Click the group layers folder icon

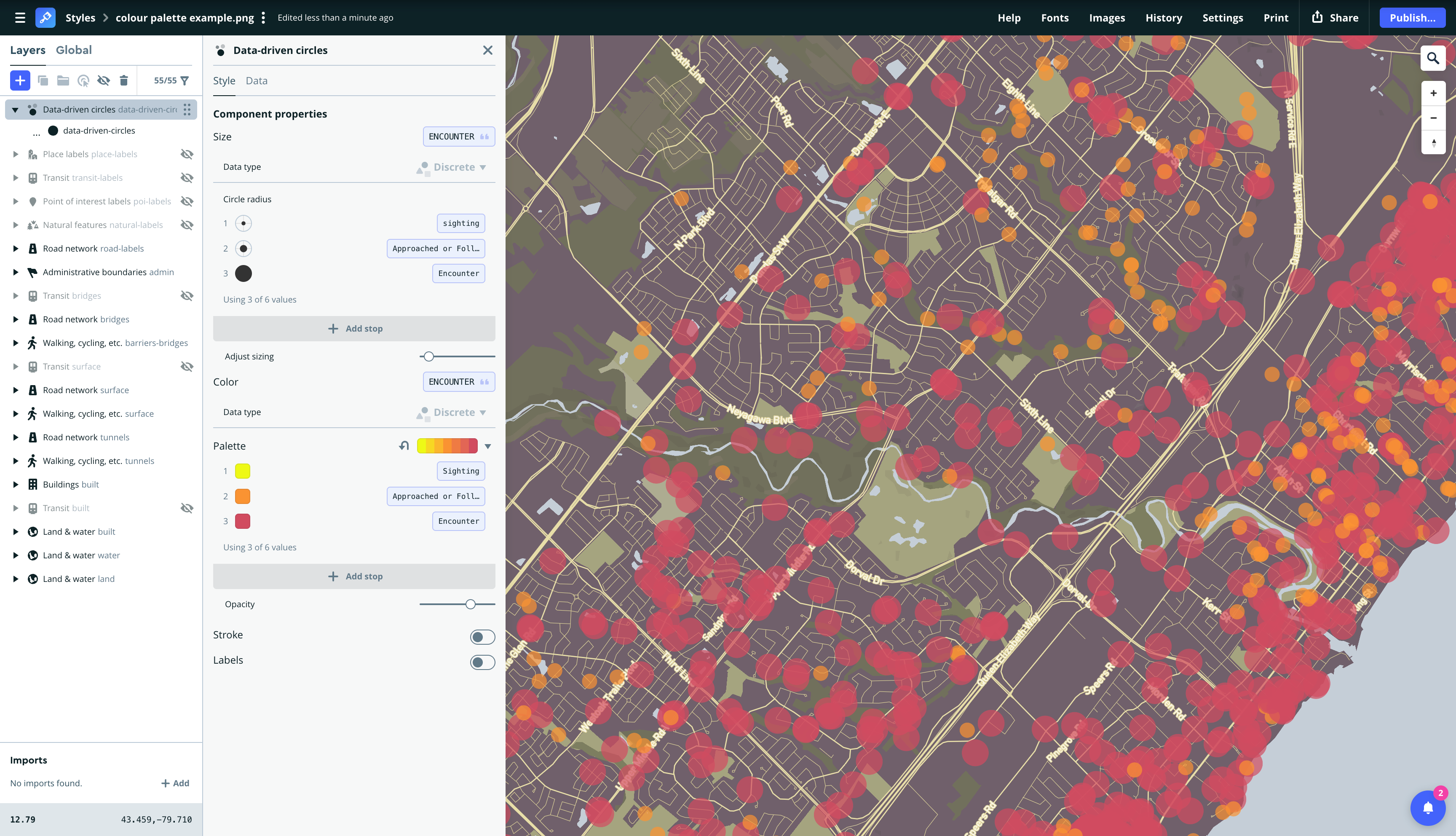pyautogui.click(x=63, y=80)
